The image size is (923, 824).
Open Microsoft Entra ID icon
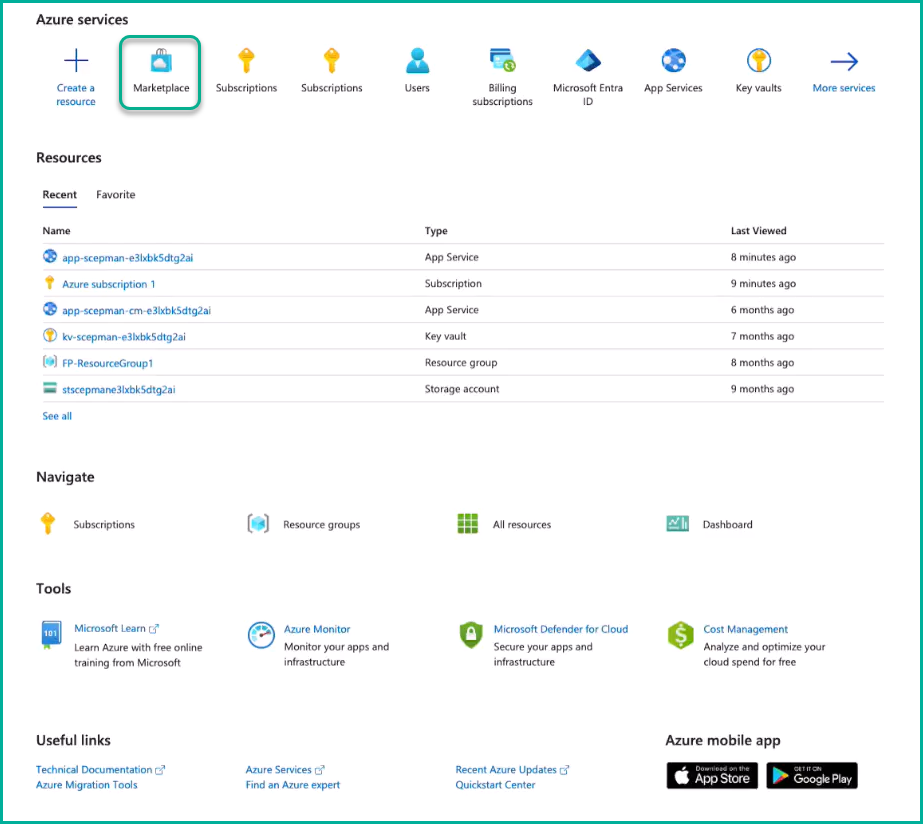coord(588,62)
